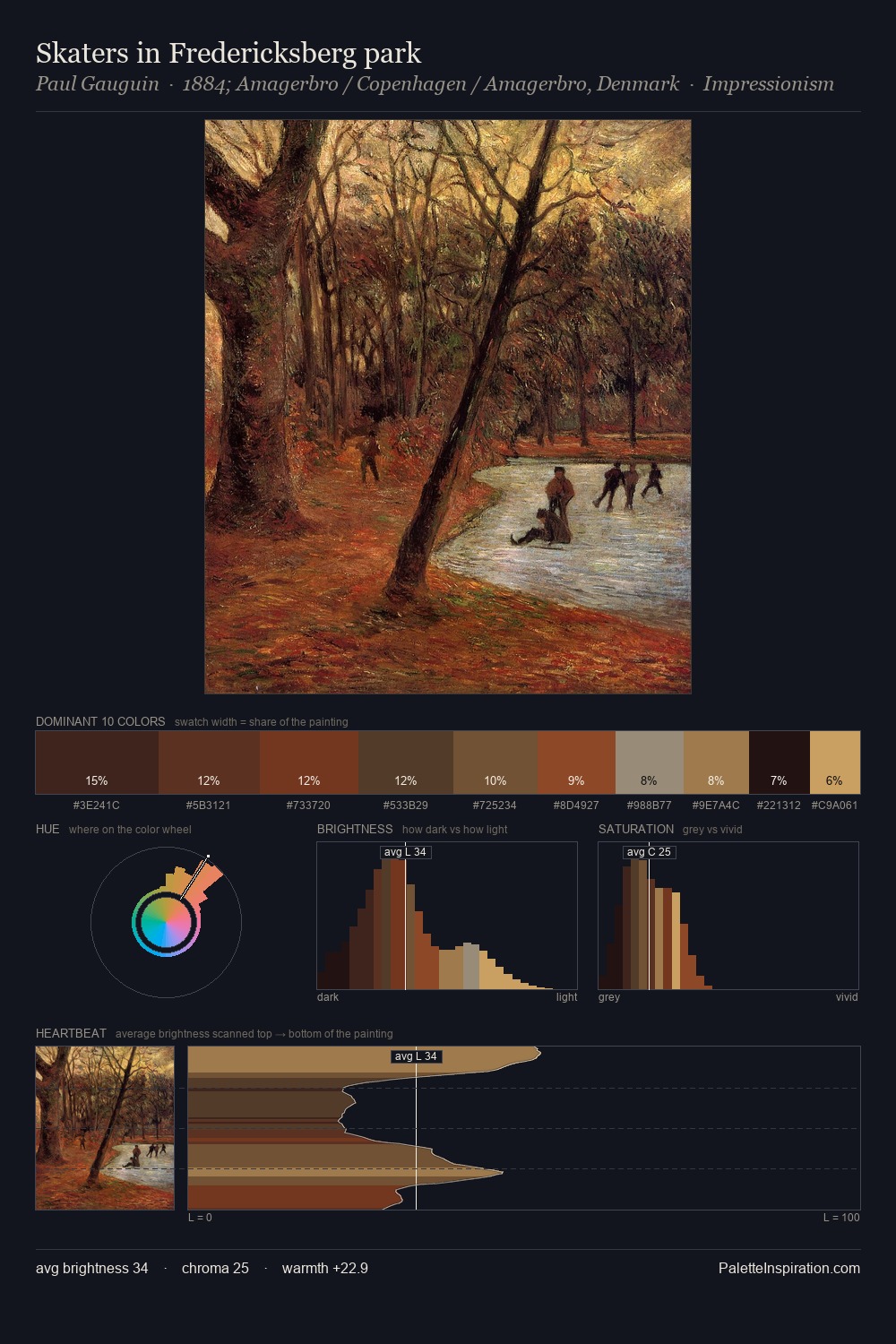Click the 'DOMINANT 10 COLORS' heading

tap(100, 721)
